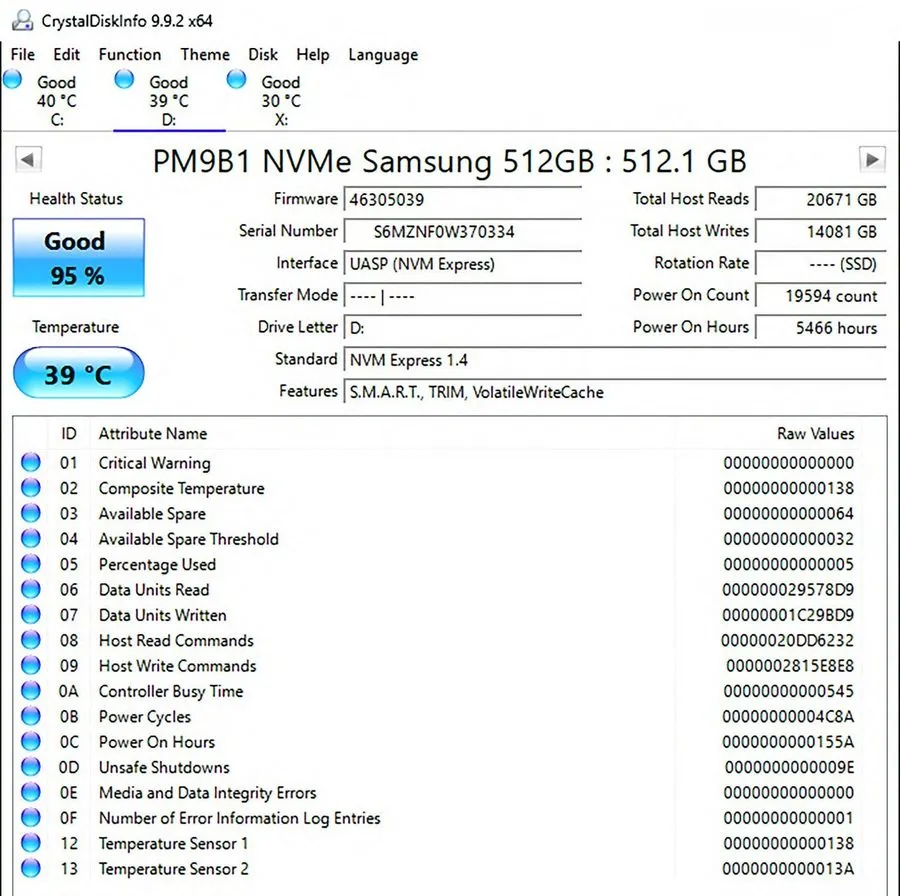Click the ID column header

click(68, 433)
